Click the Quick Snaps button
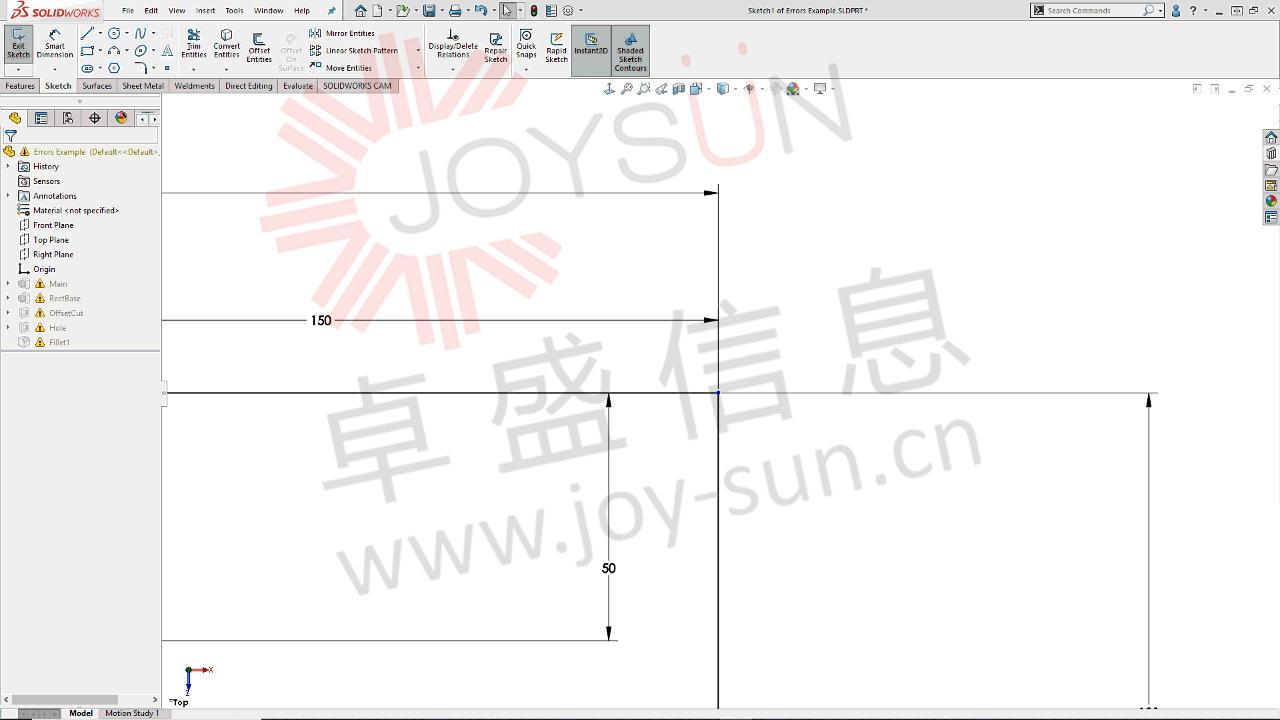 coord(526,44)
